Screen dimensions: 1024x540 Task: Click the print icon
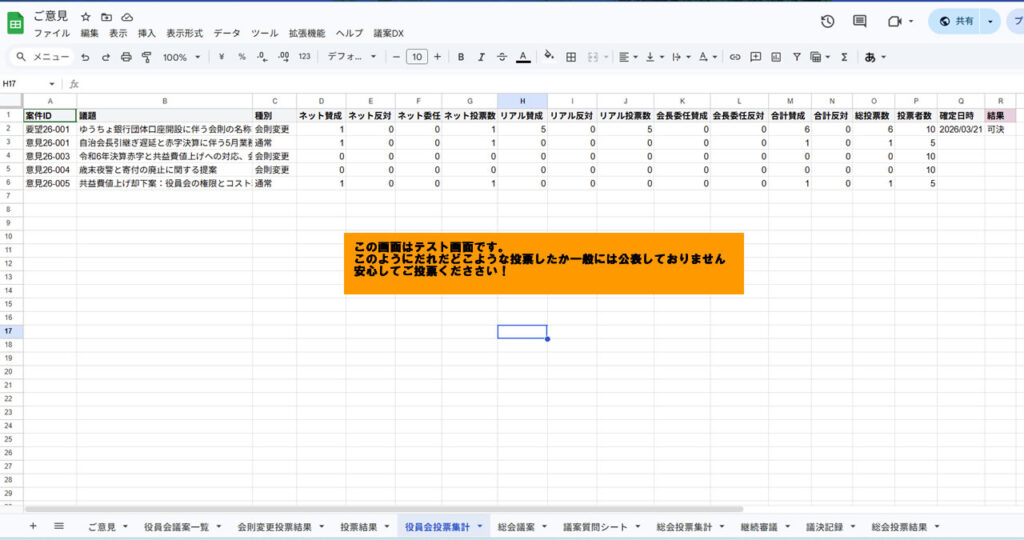click(126, 57)
